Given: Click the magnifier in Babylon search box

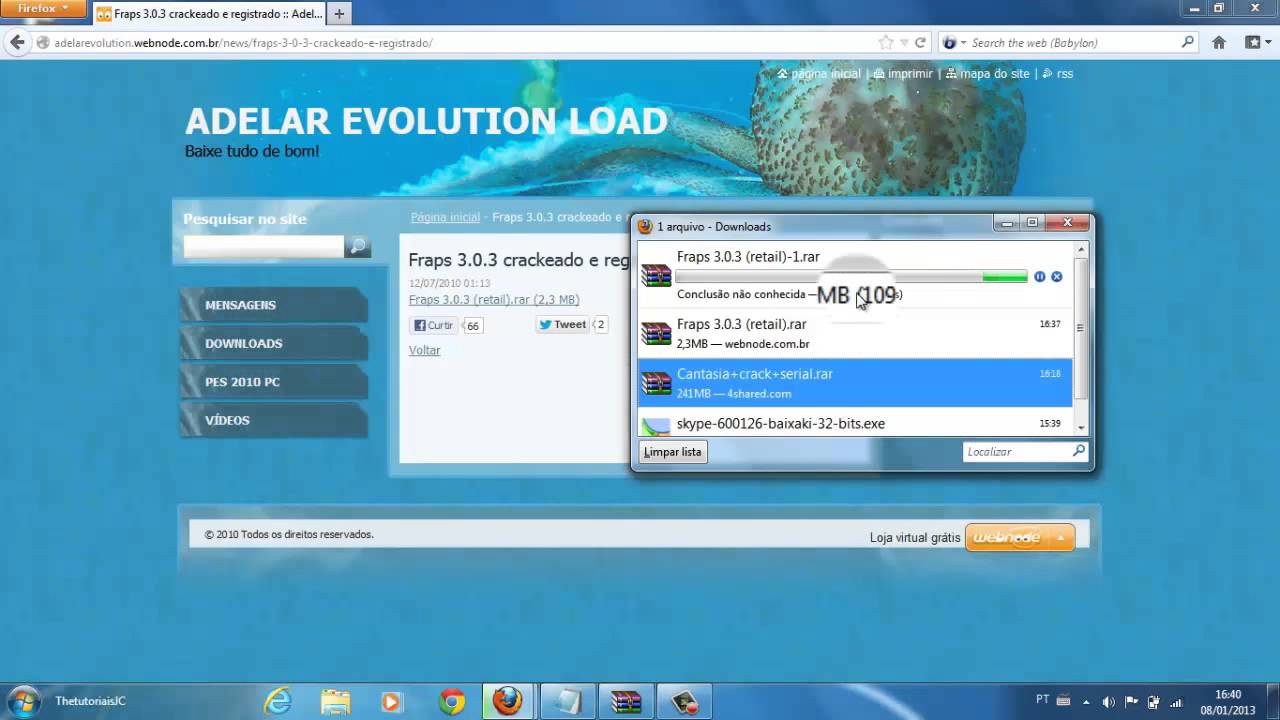Looking at the screenshot, I should point(1187,43).
